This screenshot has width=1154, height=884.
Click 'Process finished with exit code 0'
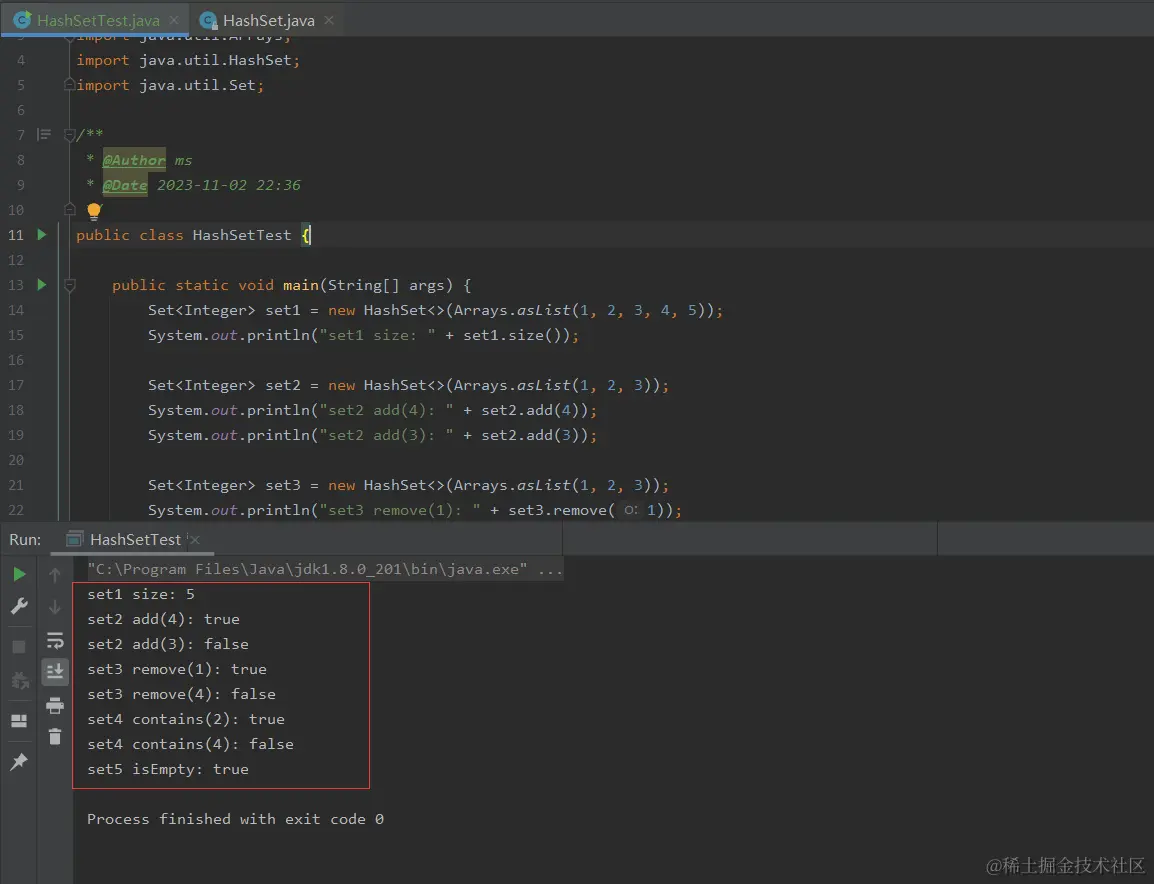pos(236,819)
